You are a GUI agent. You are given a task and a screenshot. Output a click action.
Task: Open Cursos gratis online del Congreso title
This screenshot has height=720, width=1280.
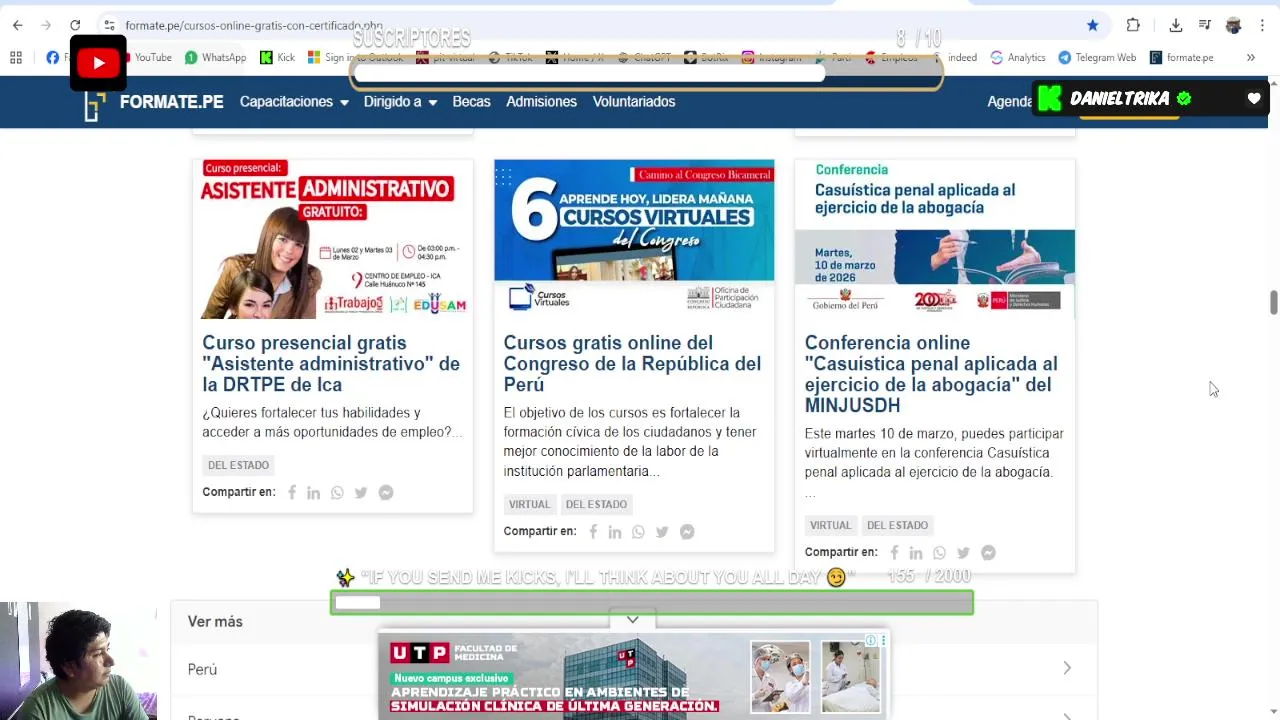[632, 363]
